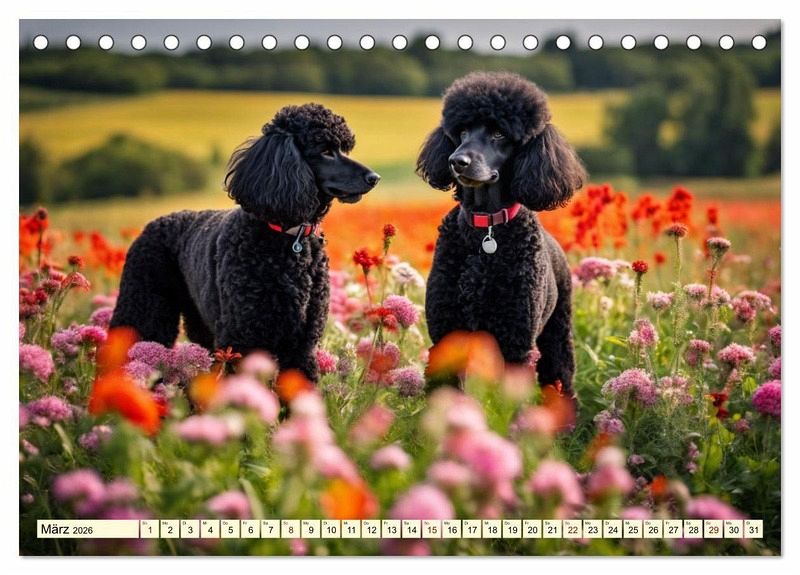Select day 2 in the calendar strip

click(169, 529)
